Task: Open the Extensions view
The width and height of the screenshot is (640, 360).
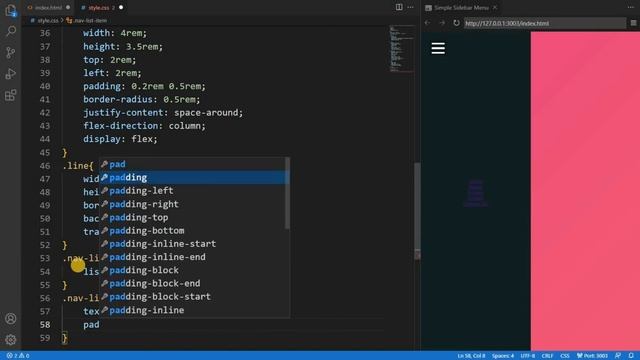Action: (11, 95)
